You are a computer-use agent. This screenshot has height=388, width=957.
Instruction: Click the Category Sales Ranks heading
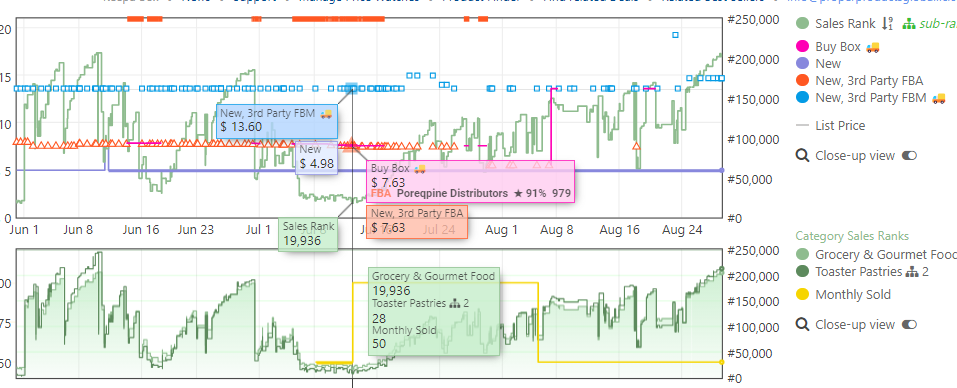click(852, 236)
